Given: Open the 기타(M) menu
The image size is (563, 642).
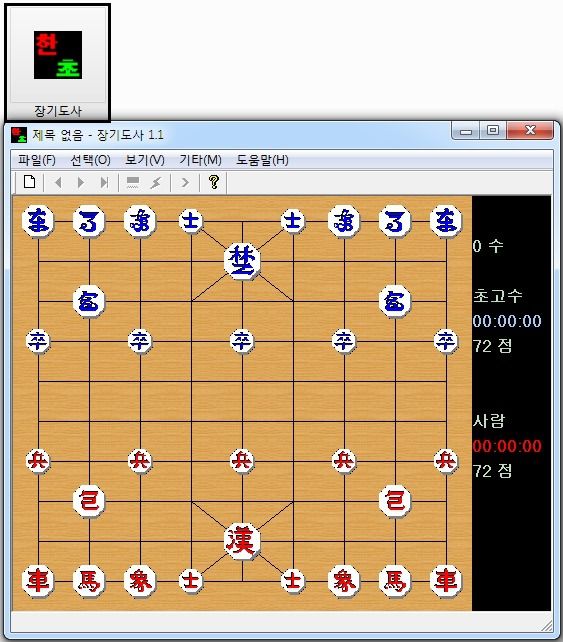Looking at the screenshot, I should pos(201,160).
